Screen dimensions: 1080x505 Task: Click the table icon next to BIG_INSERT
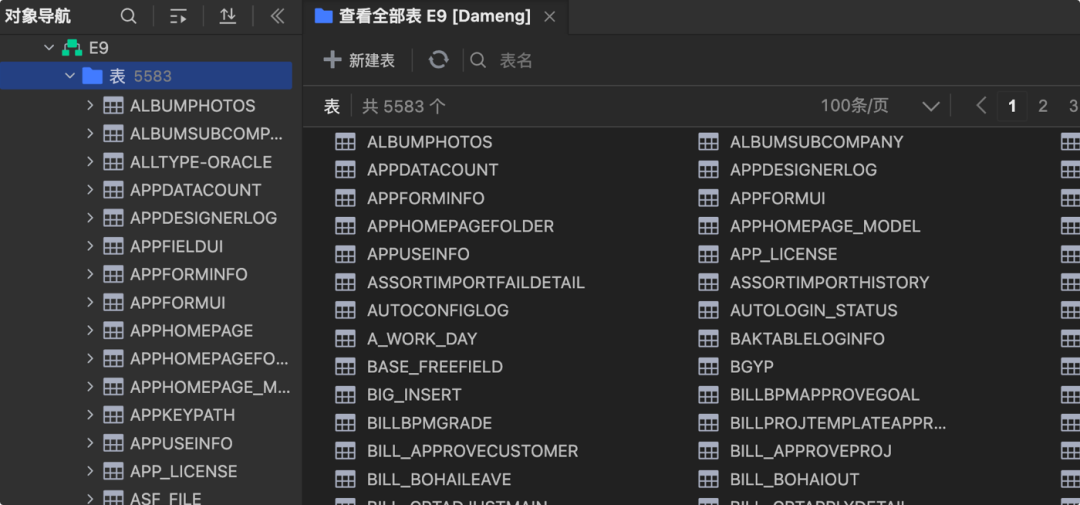click(345, 395)
